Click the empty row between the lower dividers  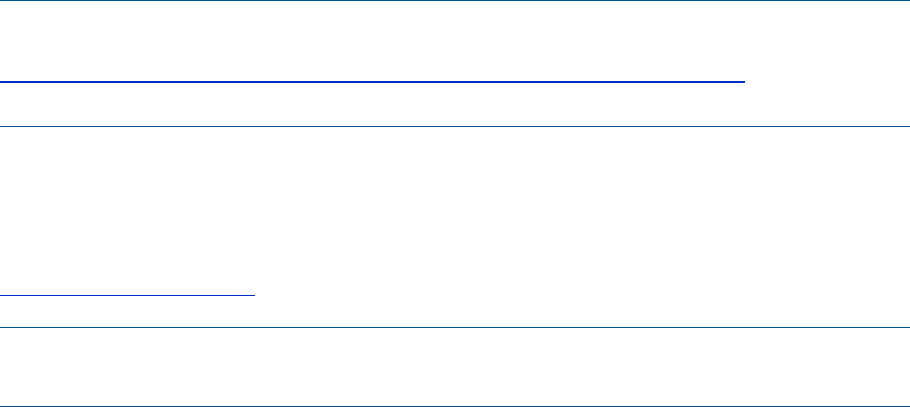pos(455,366)
